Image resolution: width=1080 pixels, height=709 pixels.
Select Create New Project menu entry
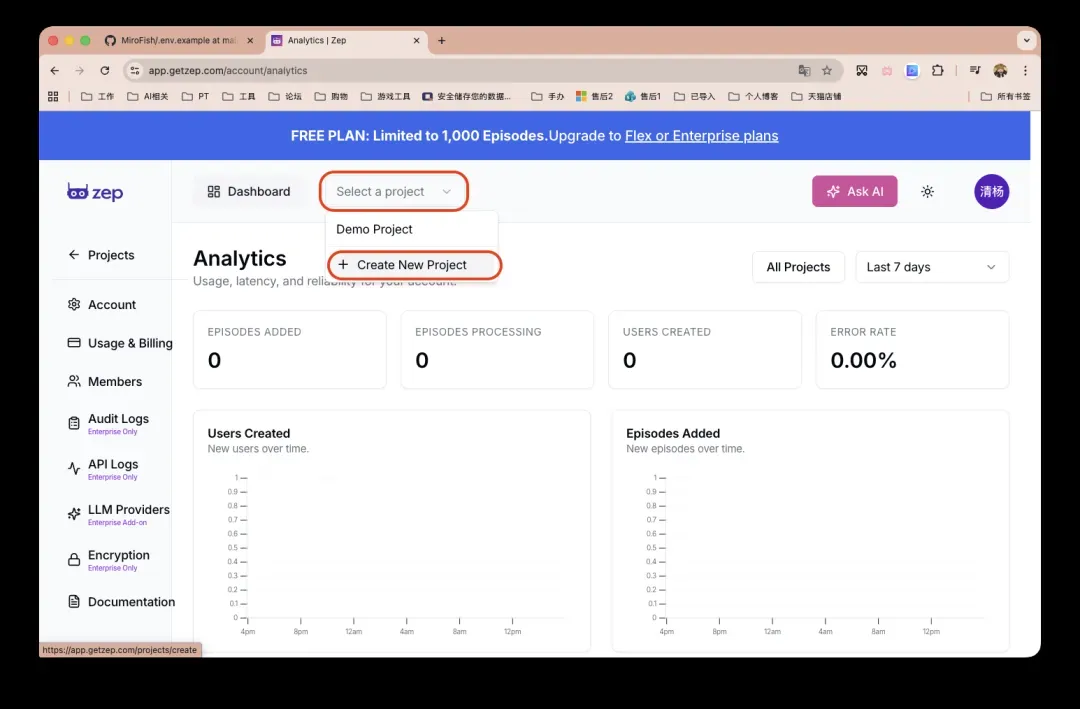(x=411, y=265)
